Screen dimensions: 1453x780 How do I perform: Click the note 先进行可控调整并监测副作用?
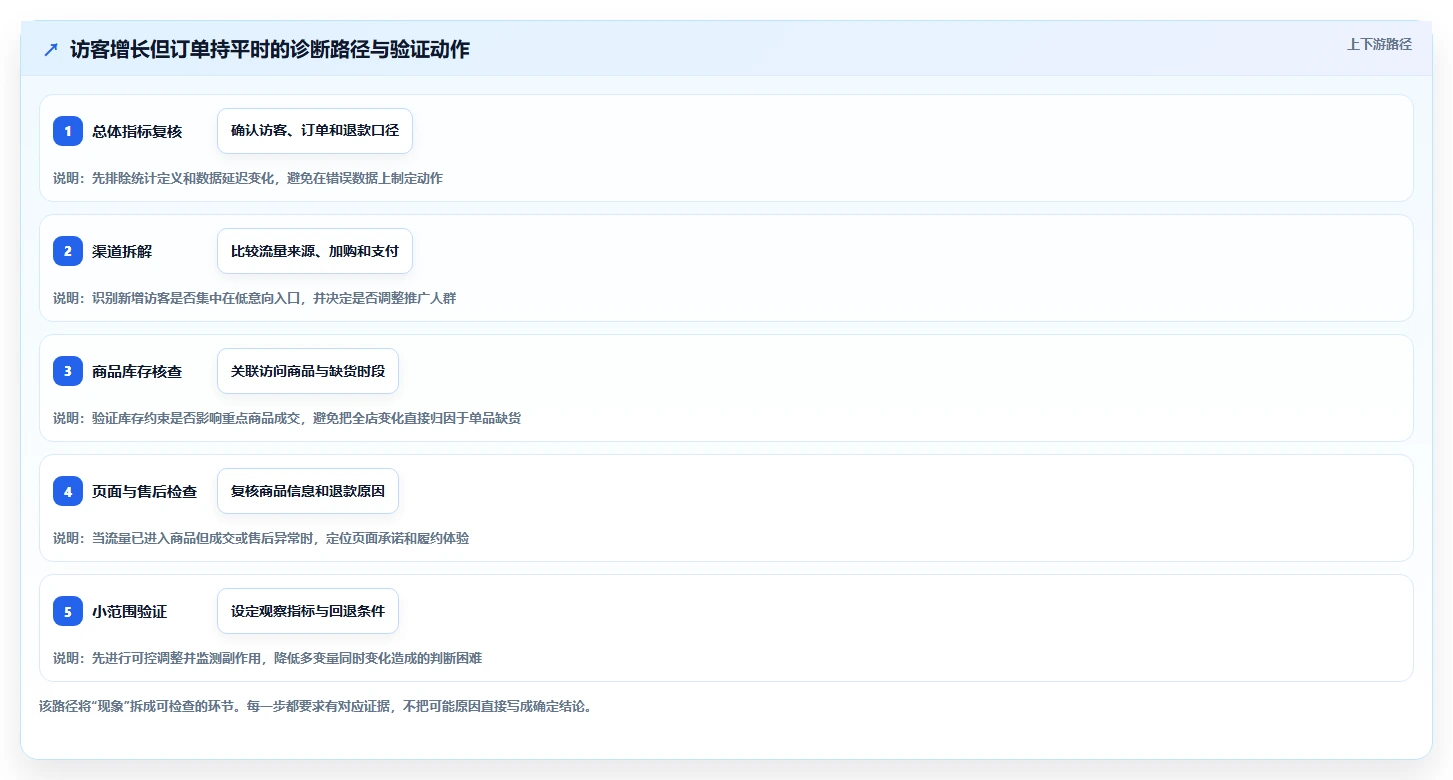(177, 658)
